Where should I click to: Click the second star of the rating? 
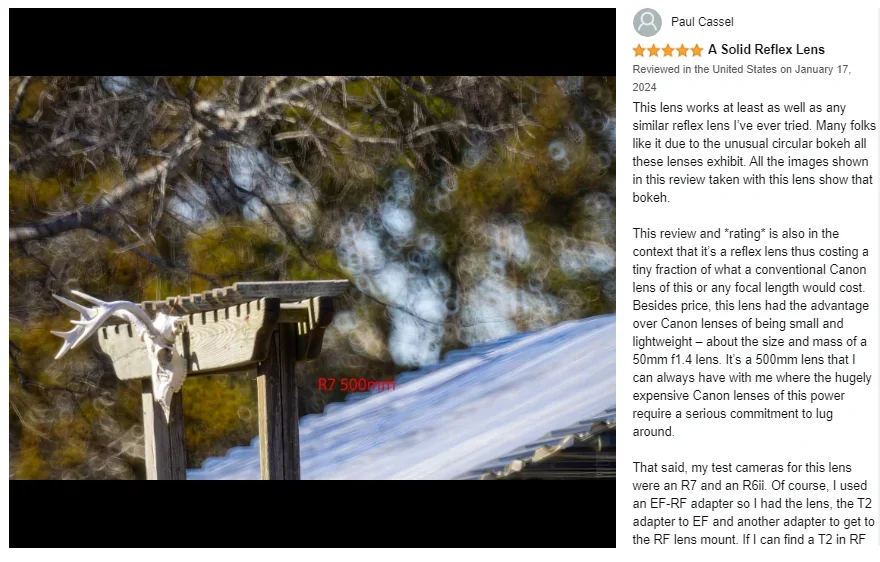pyautogui.click(x=654, y=51)
